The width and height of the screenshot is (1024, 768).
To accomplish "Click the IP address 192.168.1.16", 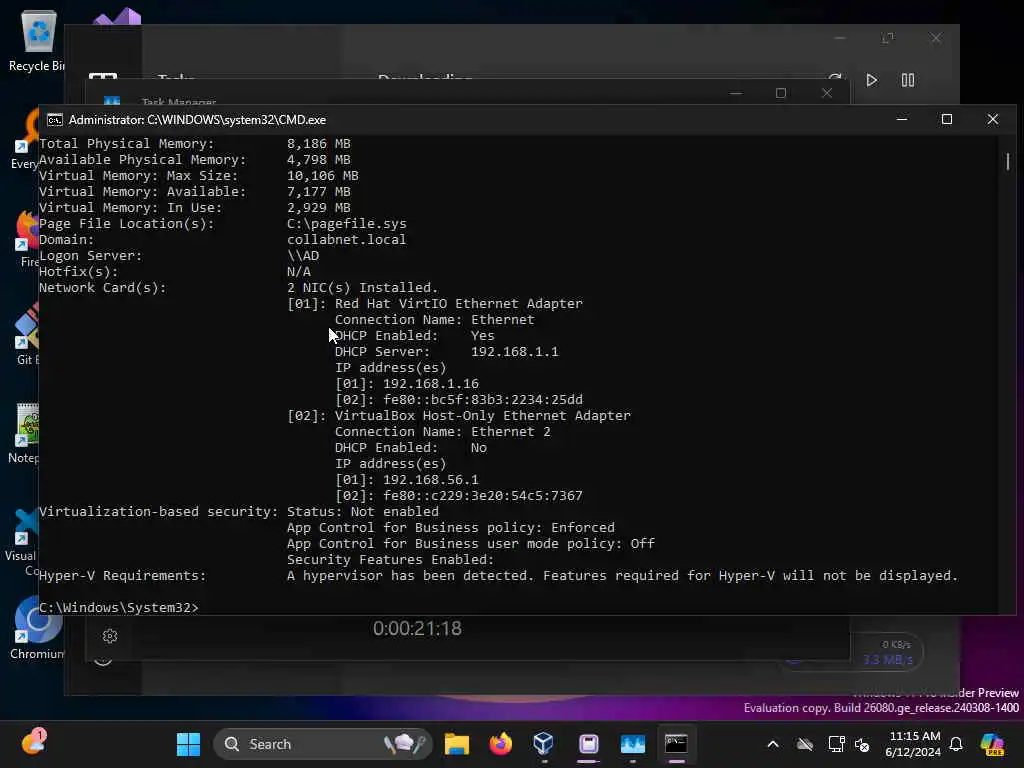I will pyautogui.click(x=430, y=383).
